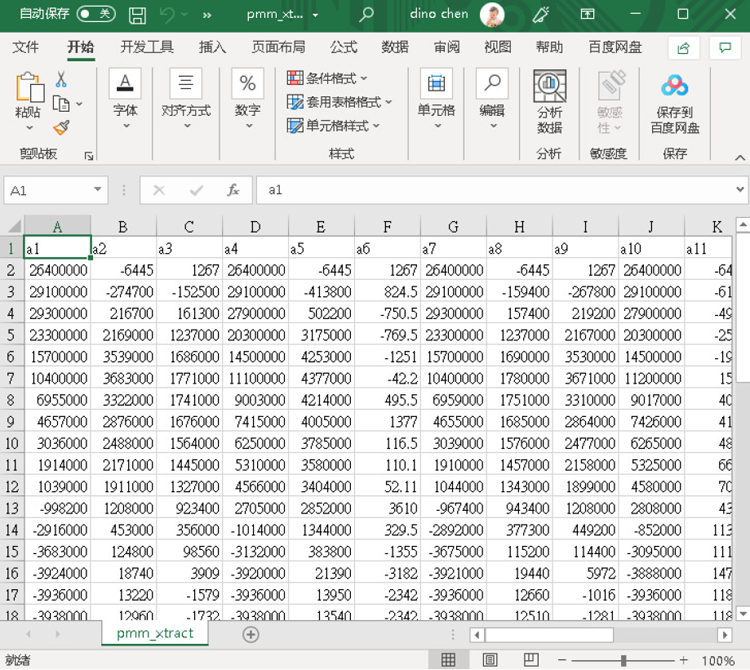Click the zoom slider handle
Screen dimensions: 750x670
click(x=623, y=660)
